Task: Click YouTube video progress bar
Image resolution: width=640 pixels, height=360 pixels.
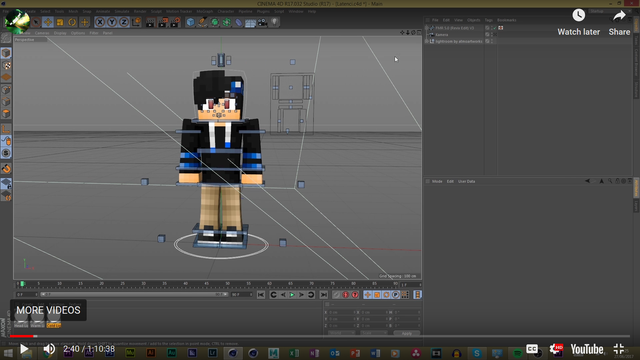Action: coord(320,336)
